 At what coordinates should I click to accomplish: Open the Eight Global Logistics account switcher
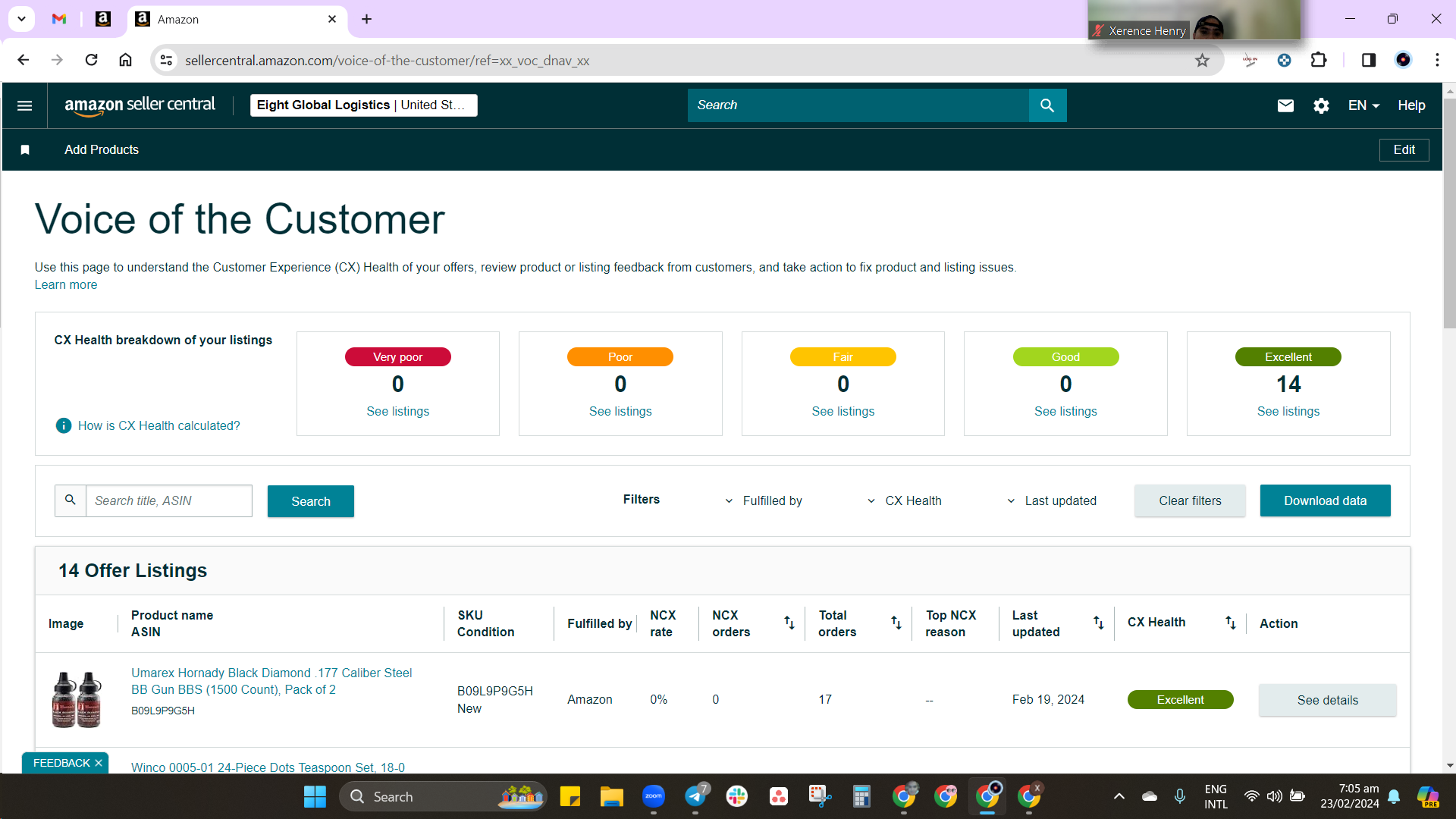364,105
